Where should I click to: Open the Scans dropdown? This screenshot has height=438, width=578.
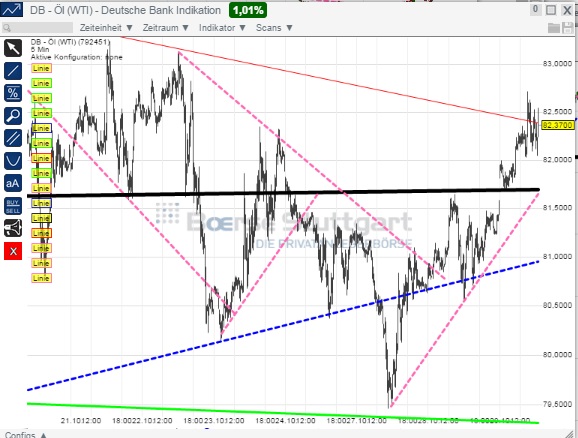pyautogui.click(x=274, y=28)
